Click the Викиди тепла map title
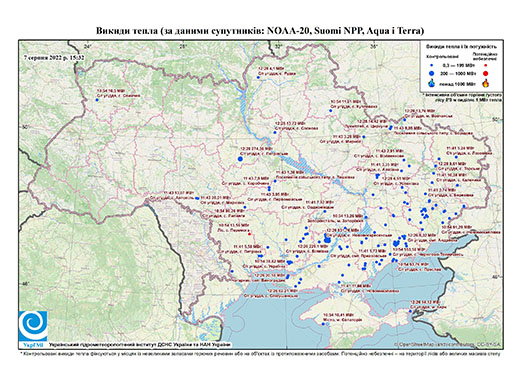 tap(260, 31)
